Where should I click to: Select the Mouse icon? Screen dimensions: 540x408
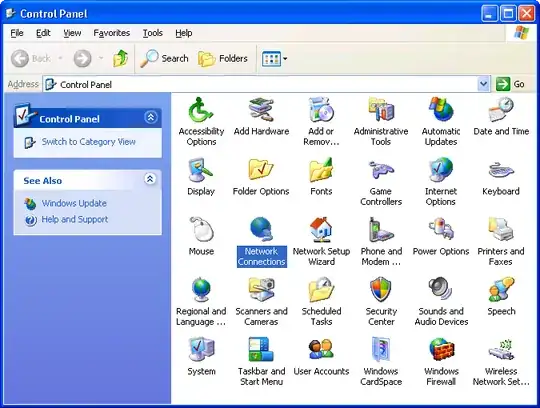tap(201, 237)
